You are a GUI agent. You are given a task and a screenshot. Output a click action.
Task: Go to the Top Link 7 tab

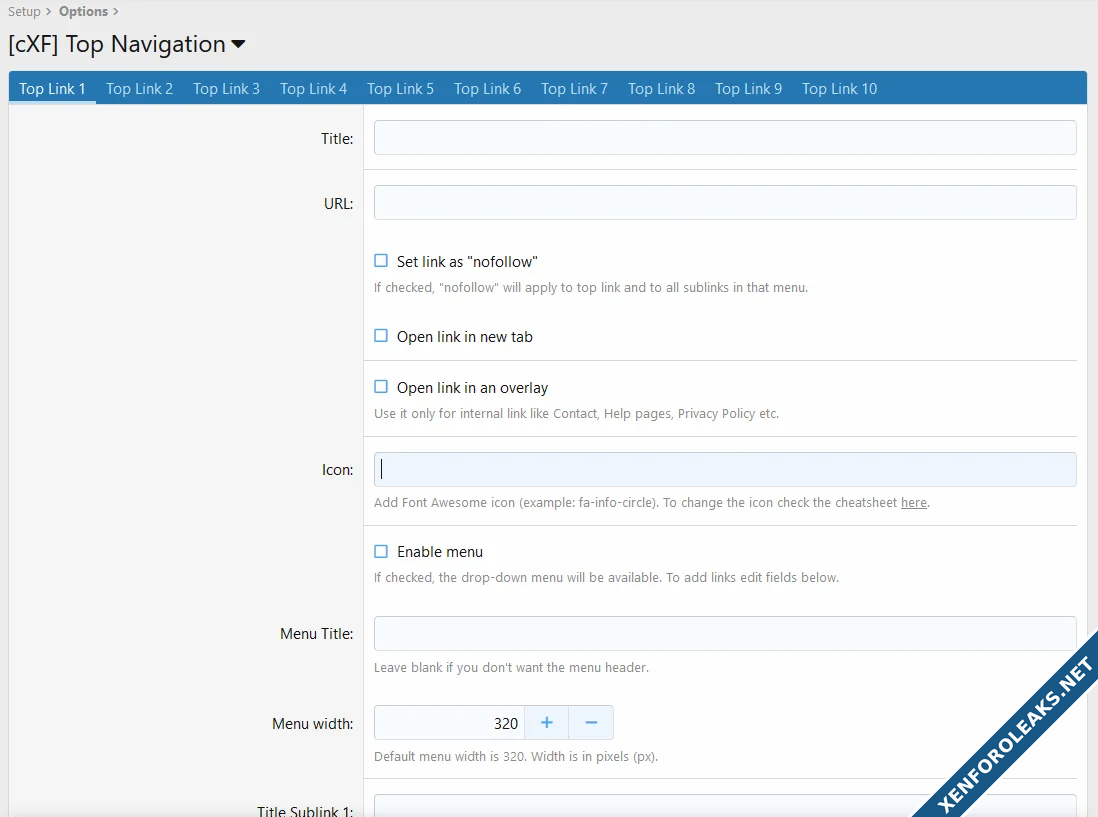click(574, 89)
